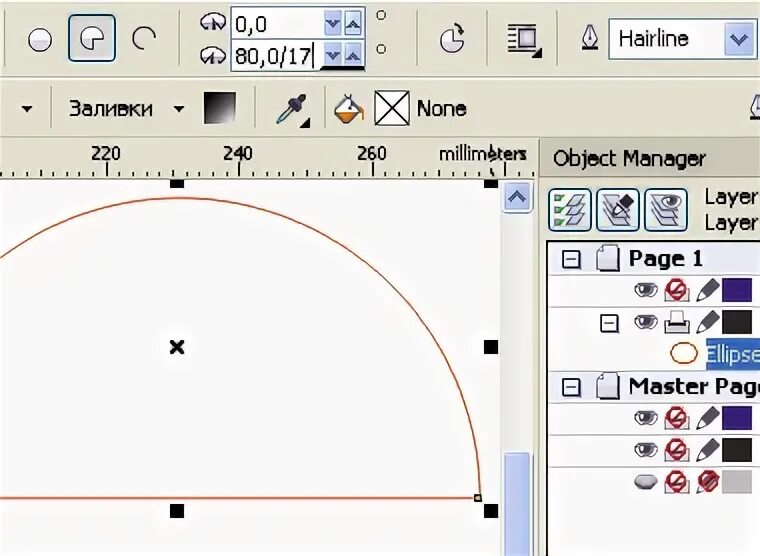The height and width of the screenshot is (556, 760).
Task: Click the fill bucket icon
Action: pyautogui.click(x=348, y=109)
